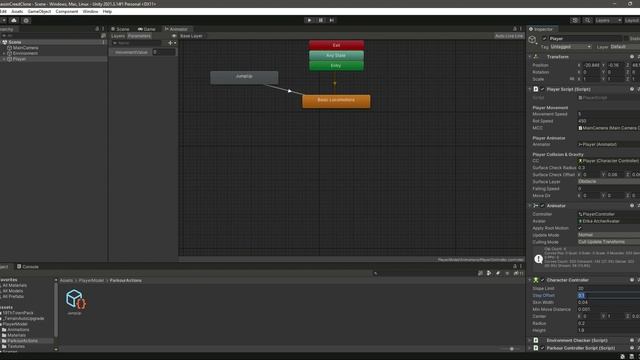This screenshot has width=640, height=360.
Task: Collapse the Scene root in Hierarchy
Action: [1, 42]
